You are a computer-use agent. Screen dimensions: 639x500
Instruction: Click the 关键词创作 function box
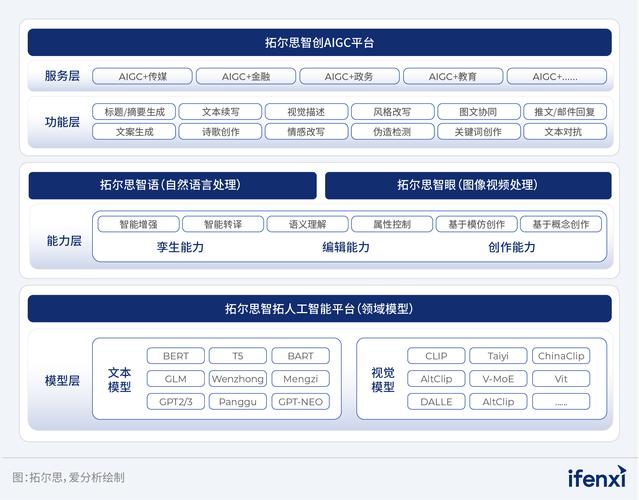[x=479, y=132]
